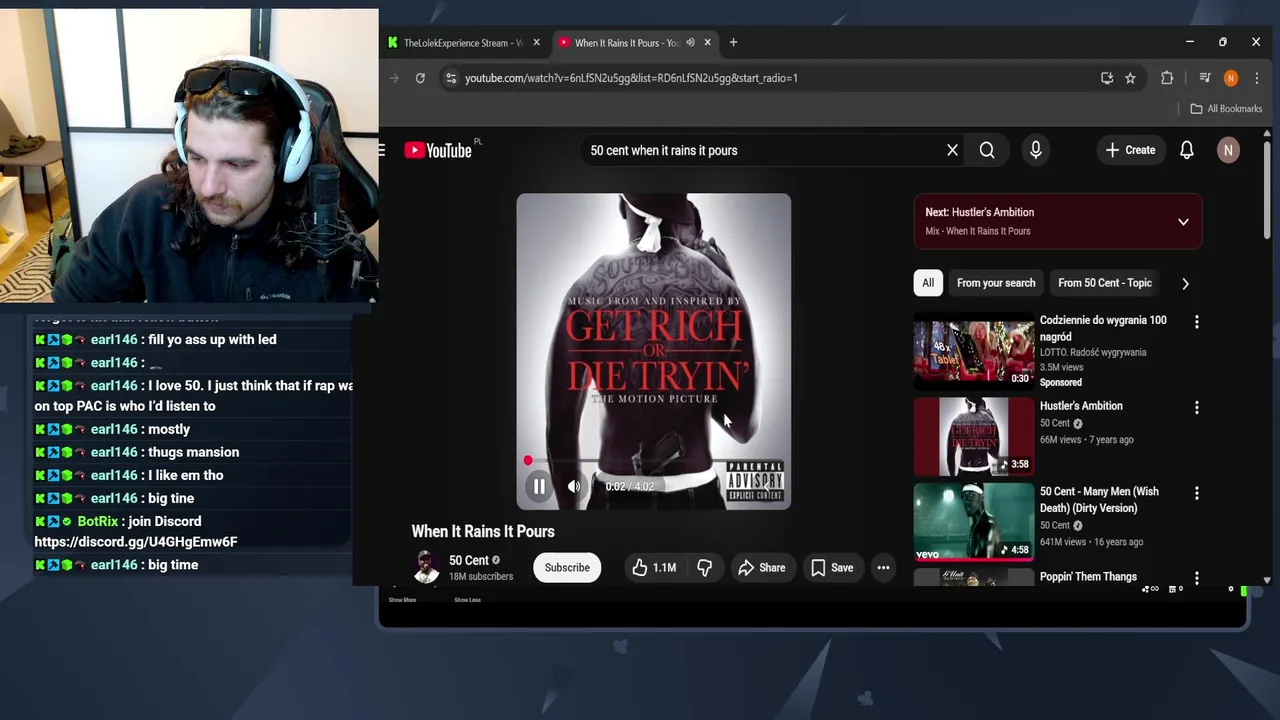Select the chat message "thugs mansion"
The width and height of the screenshot is (1280, 720).
193,452
